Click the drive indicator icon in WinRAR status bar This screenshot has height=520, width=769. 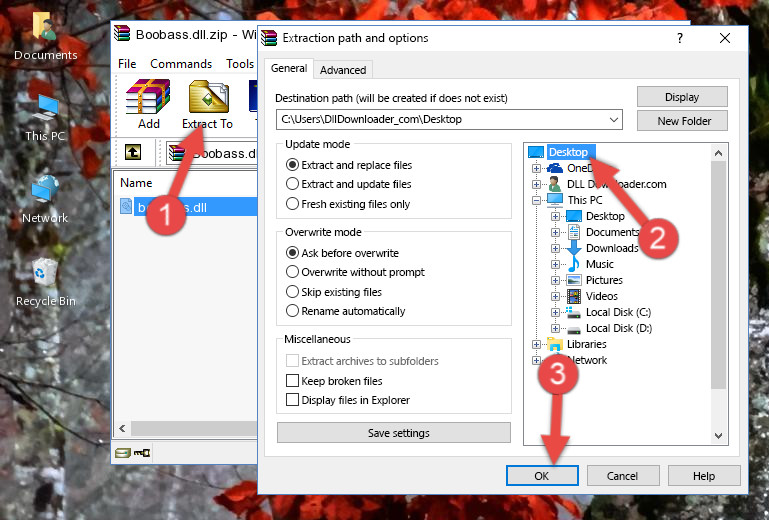click(123, 452)
